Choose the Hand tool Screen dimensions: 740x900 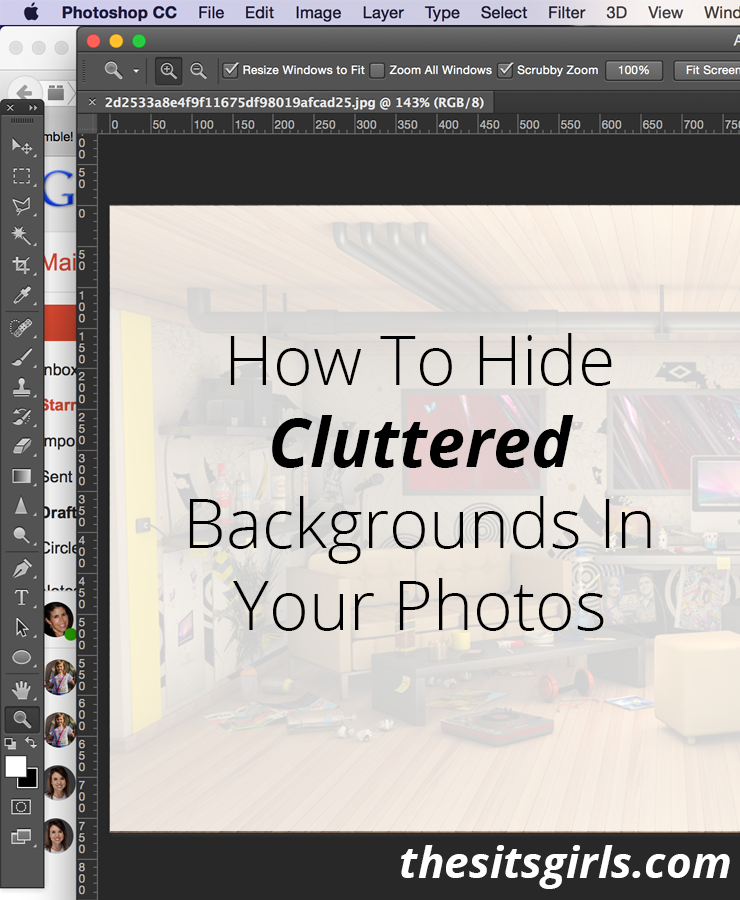[22, 689]
